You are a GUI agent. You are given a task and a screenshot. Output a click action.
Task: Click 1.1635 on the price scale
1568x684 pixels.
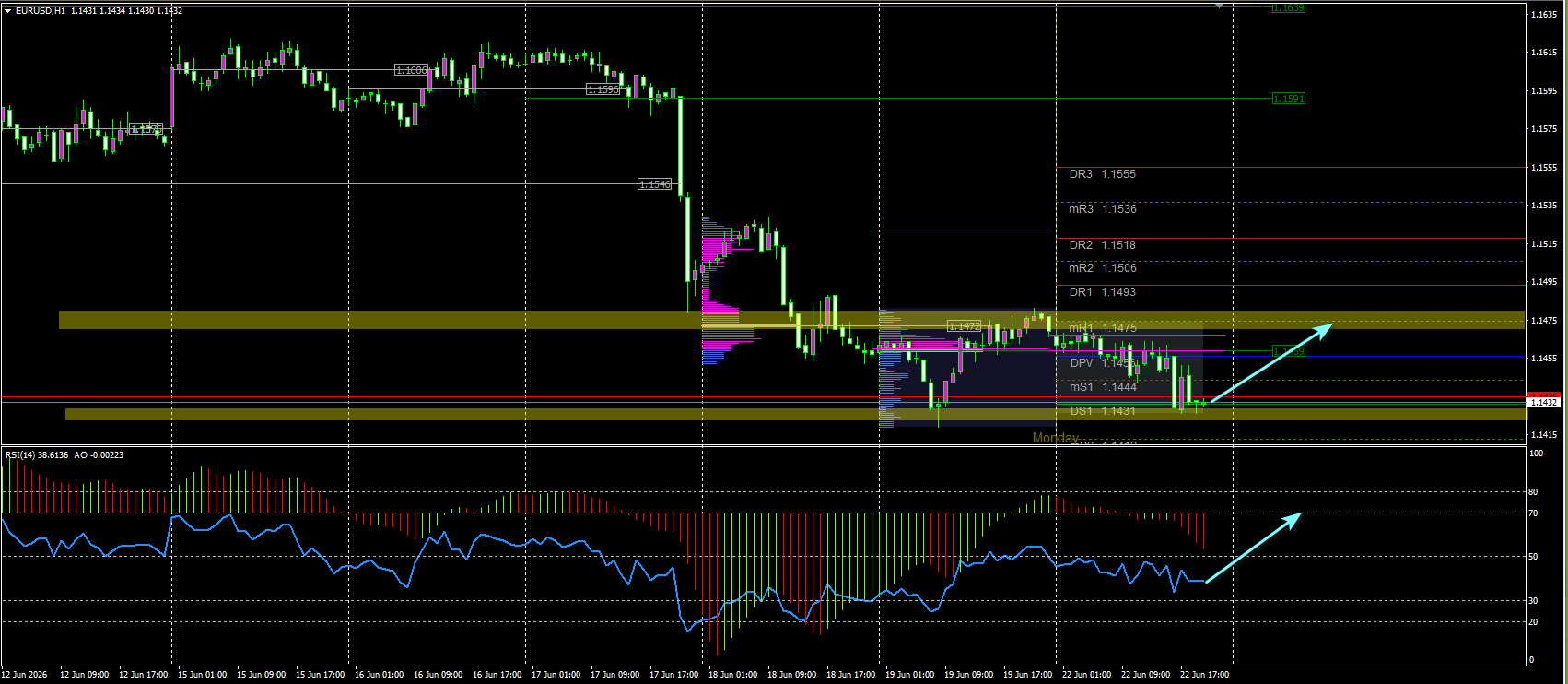(x=1544, y=15)
